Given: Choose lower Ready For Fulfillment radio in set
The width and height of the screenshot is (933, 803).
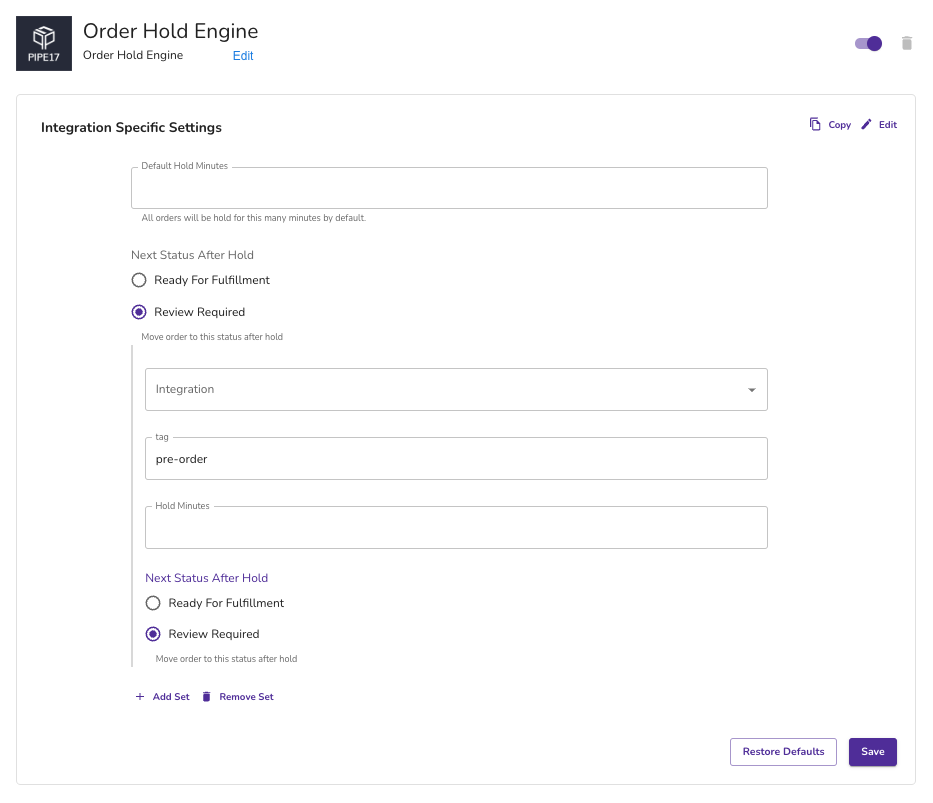Looking at the screenshot, I should click(x=153, y=603).
